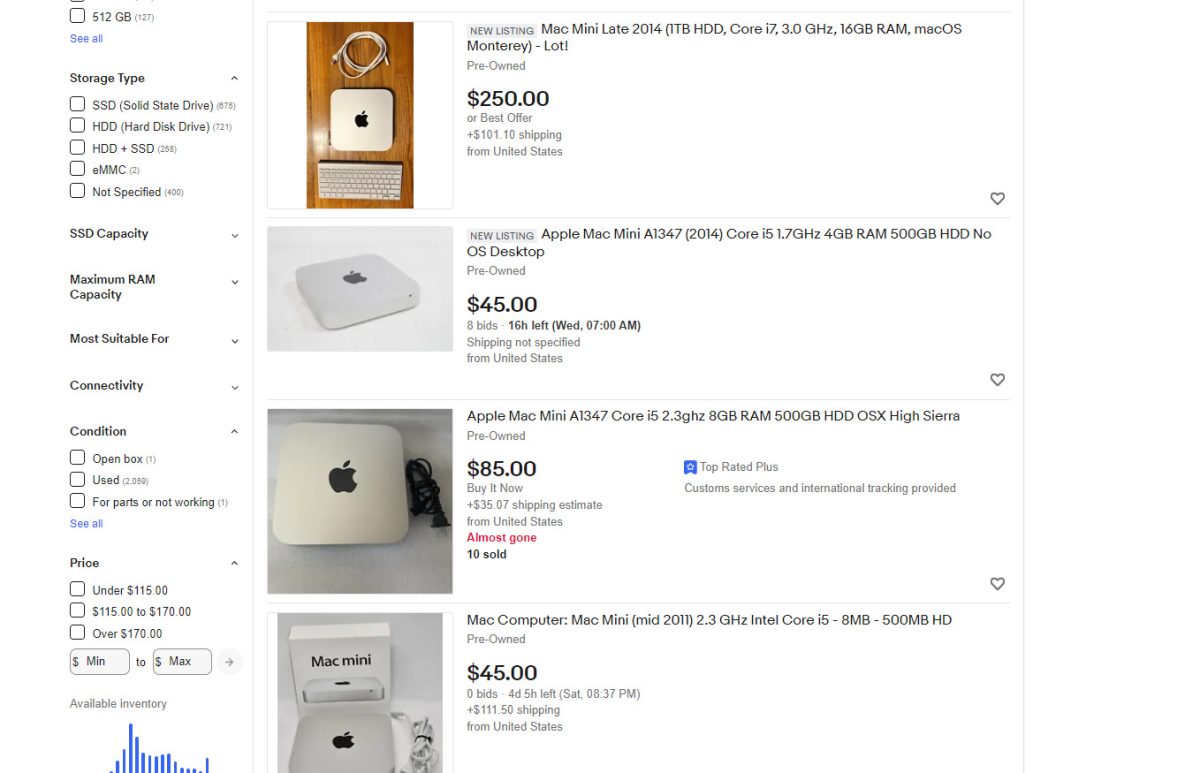Check the SSD (Solid State Drive) filter
Viewport: 1200px width, 773px height.
77,104
